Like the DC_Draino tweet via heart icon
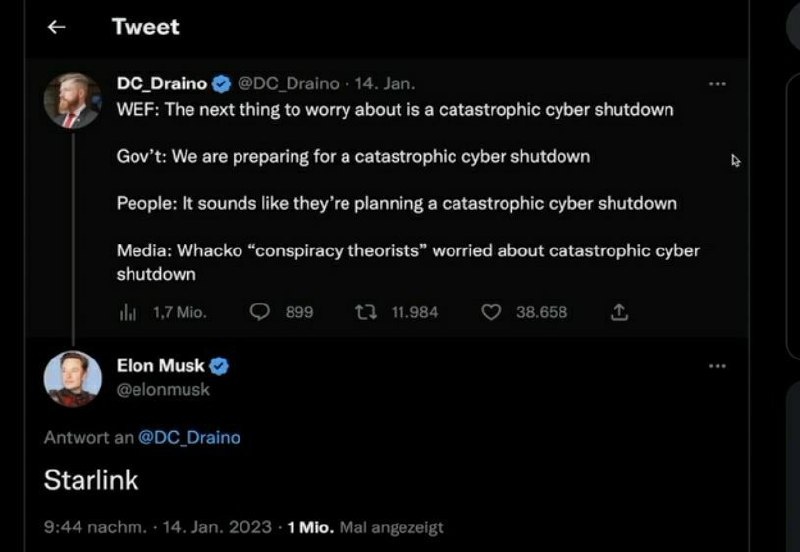 [x=490, y=313]
